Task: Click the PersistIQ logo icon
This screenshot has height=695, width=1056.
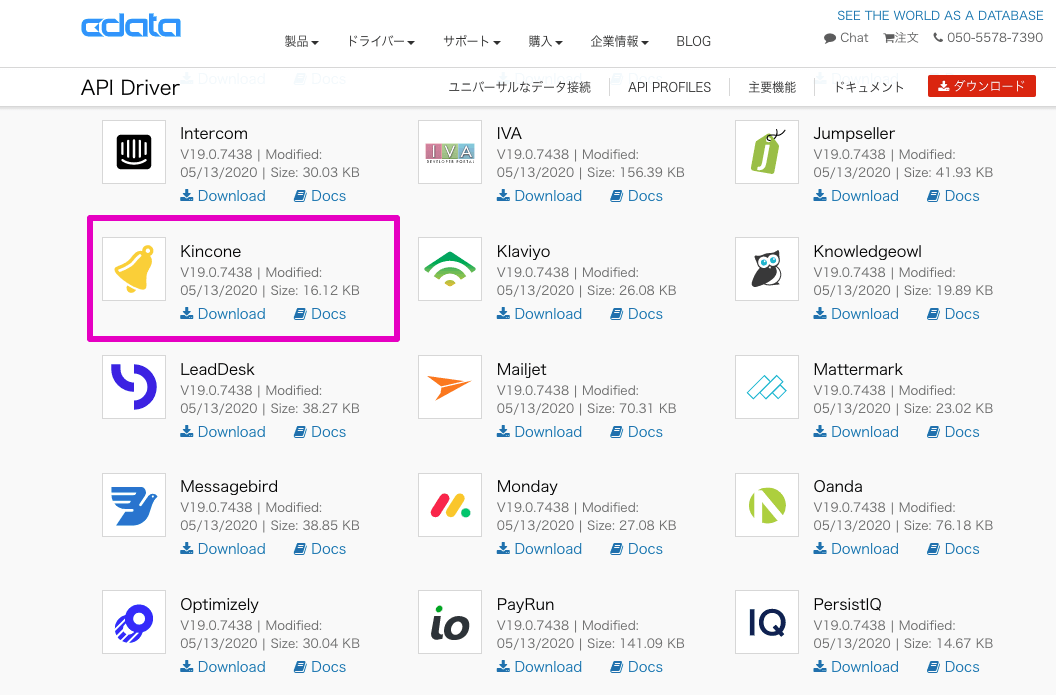Action: (767, 623)
